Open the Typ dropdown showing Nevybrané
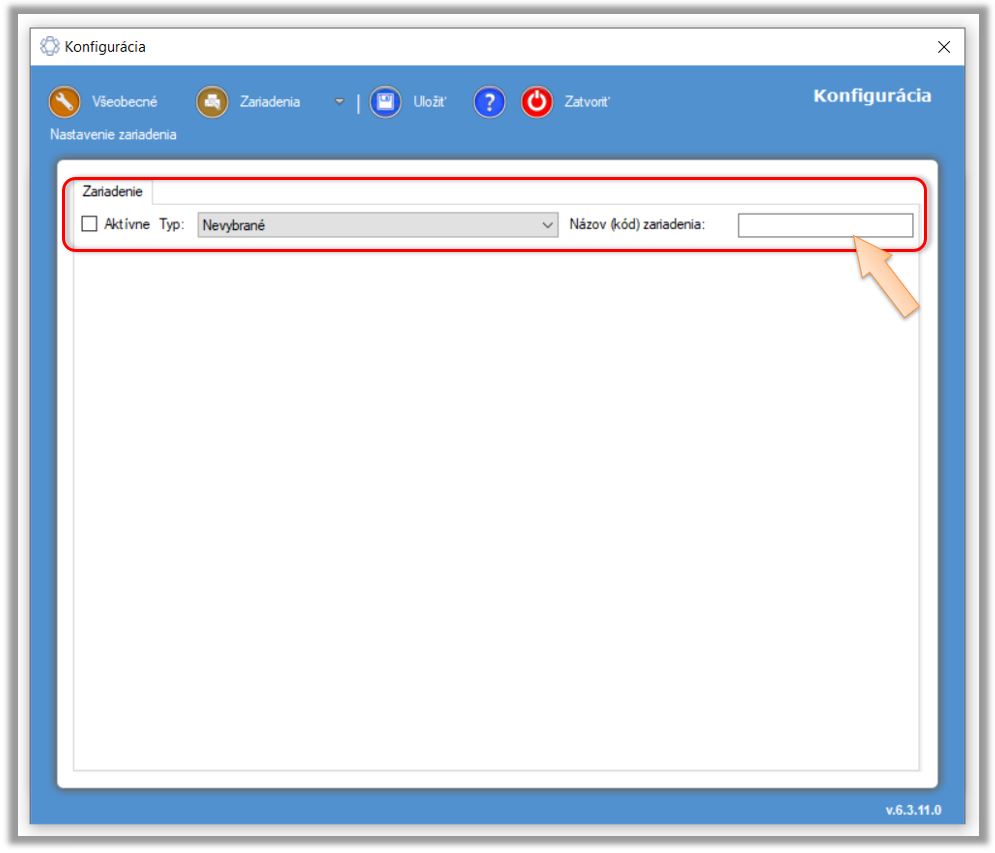This screenshot has width=995, height=853. click(370, 226)
